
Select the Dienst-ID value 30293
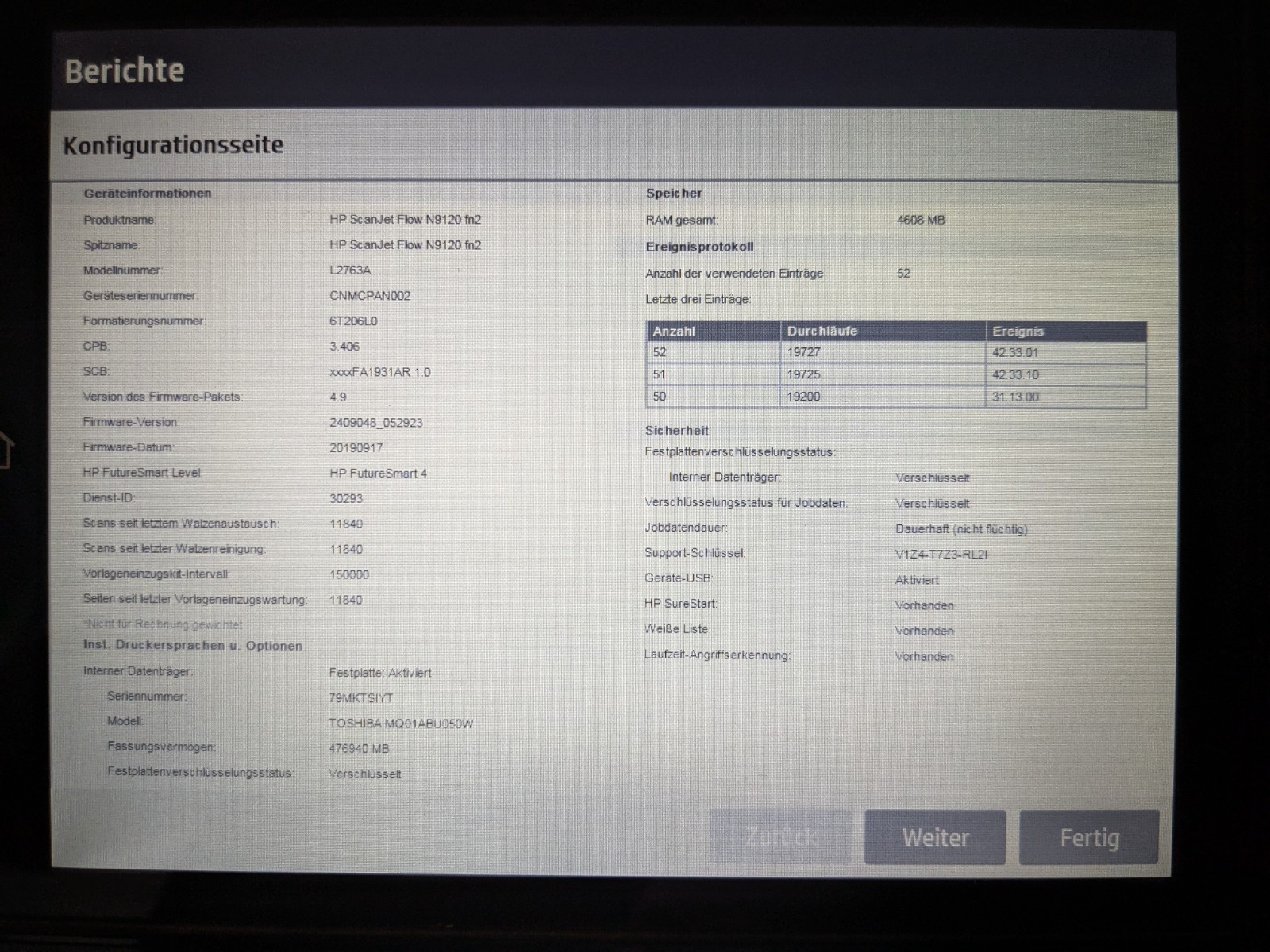coord(346,499)
